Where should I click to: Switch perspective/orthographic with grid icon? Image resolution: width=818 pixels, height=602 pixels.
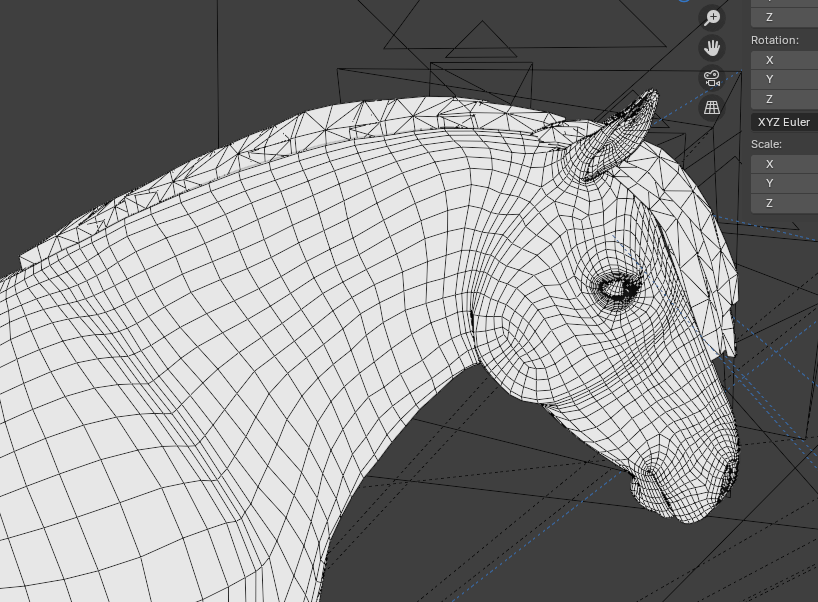(x=712, y=108)
